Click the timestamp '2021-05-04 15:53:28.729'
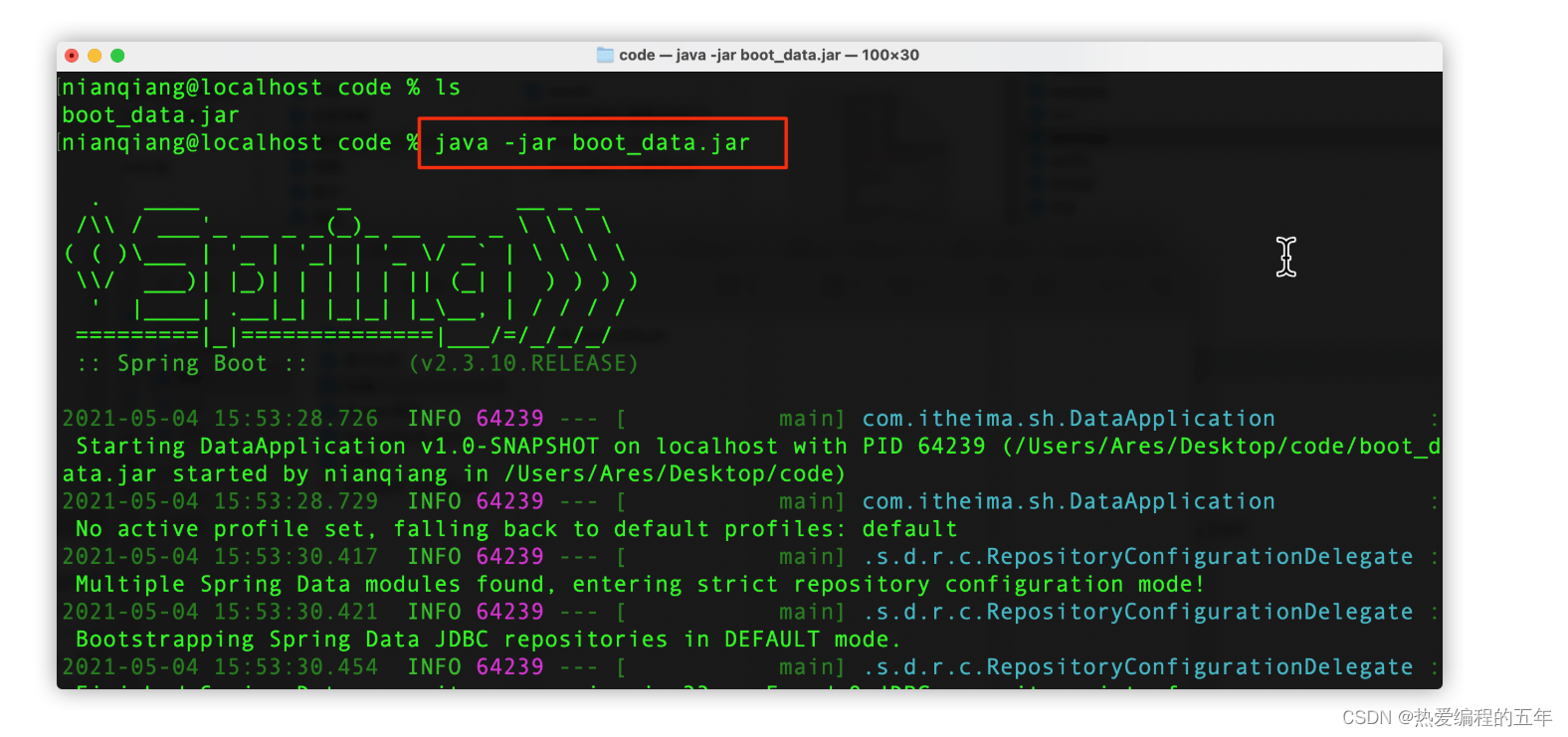Viewport: 1568px width, 737px height. tap(220, 501)
